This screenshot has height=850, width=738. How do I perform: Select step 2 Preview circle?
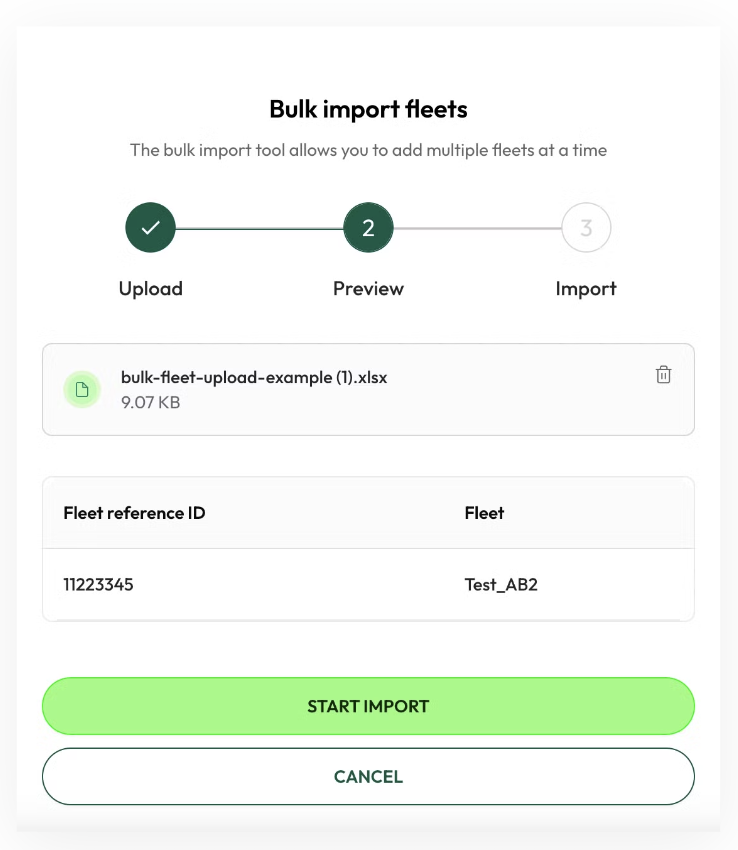[368, 228]
